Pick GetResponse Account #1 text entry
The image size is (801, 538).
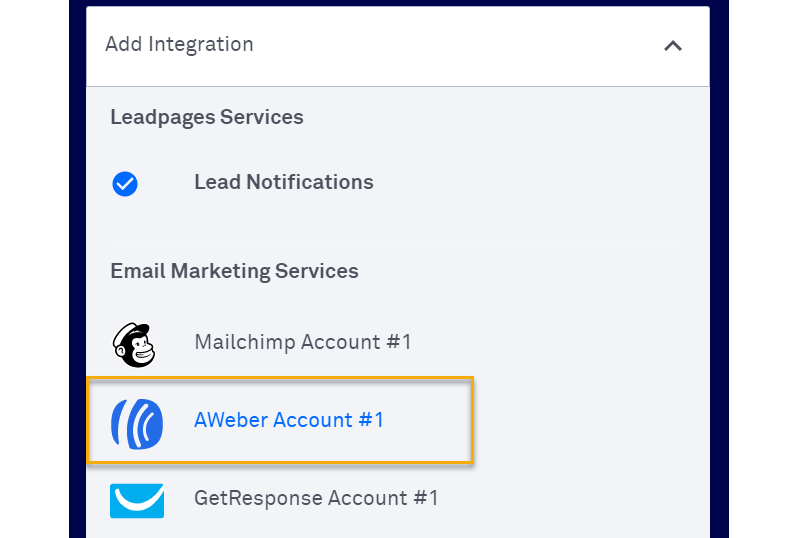[x=316, y=498]
